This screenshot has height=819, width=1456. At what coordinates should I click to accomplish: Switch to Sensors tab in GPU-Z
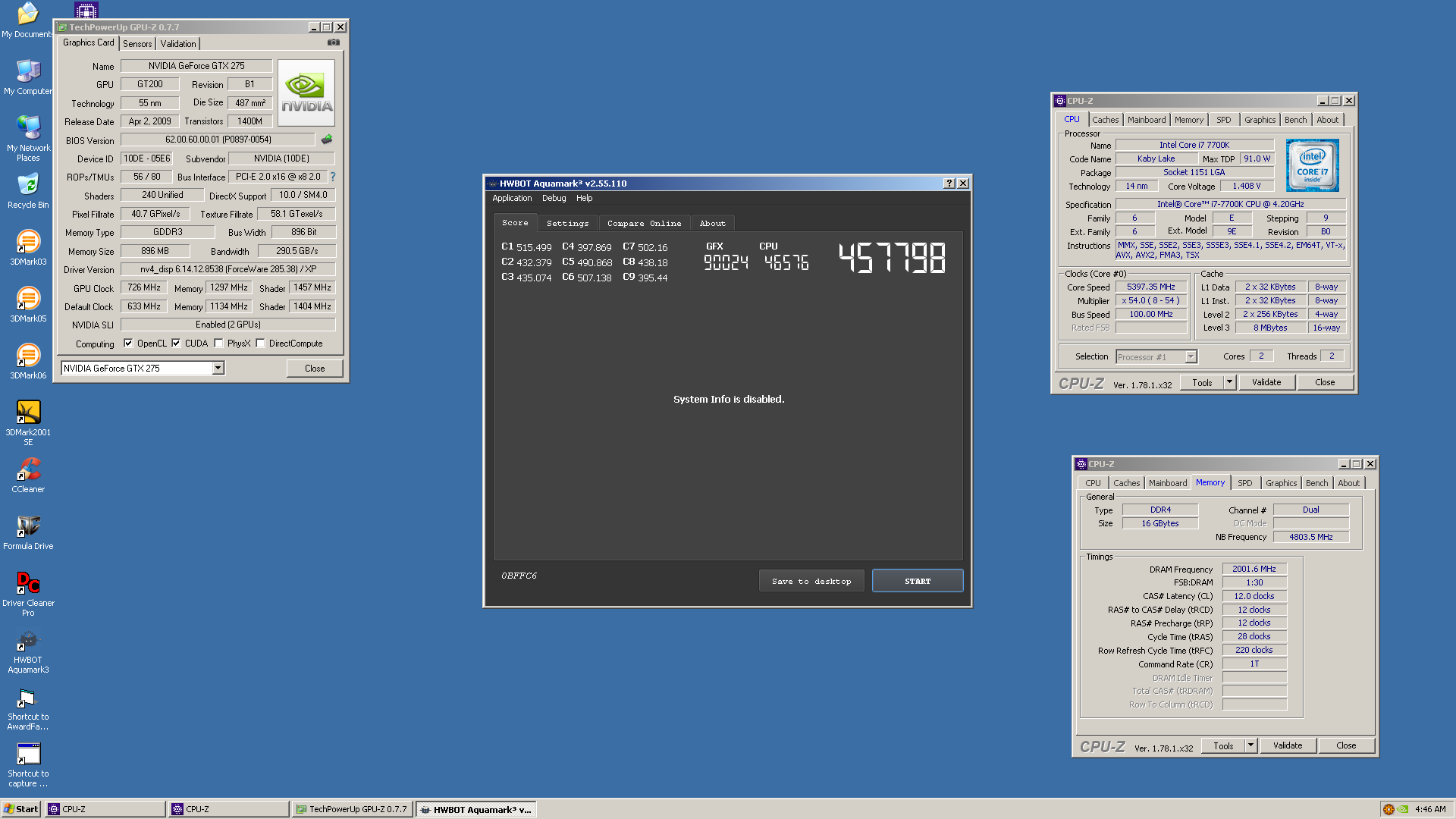(x=137, y=44)
